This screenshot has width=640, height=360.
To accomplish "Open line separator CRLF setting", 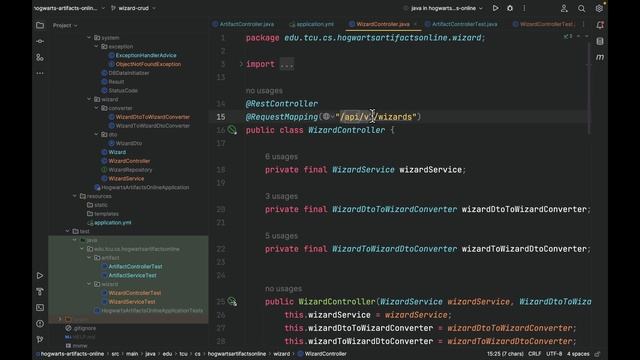I will click(534, 354).
